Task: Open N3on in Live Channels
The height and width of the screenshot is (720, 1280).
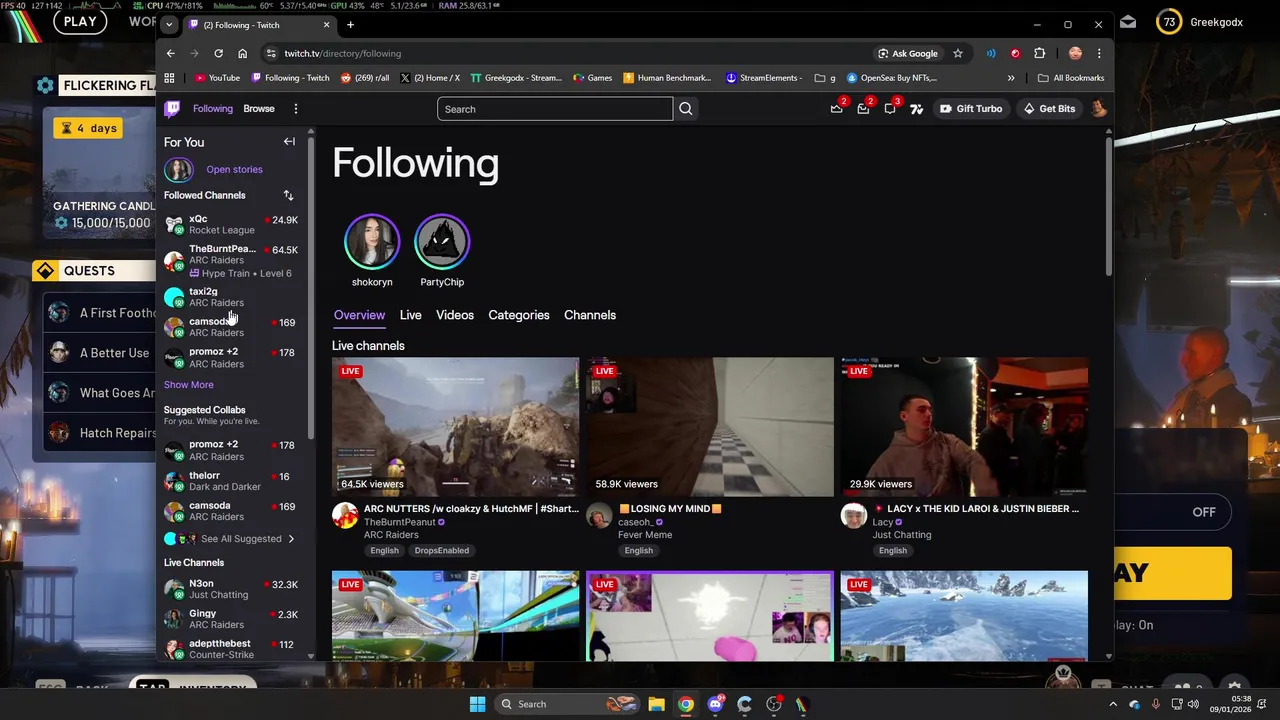Action: 231,590
